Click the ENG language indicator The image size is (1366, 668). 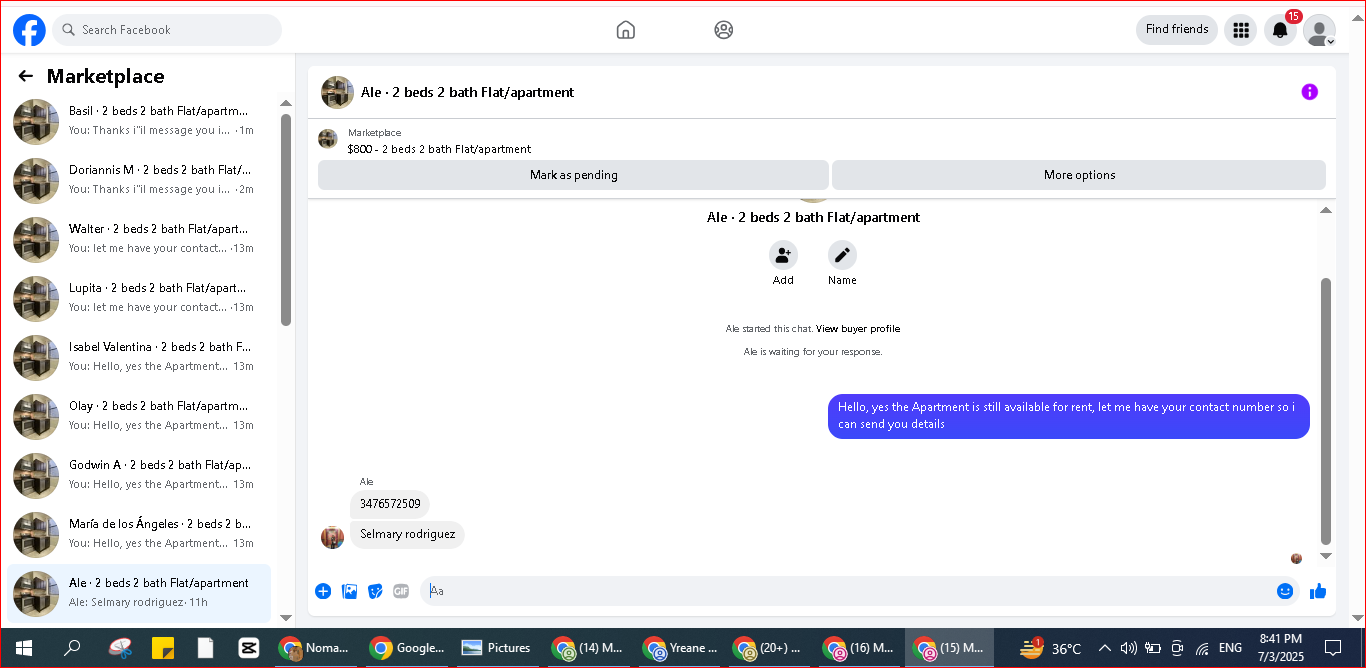click(x=1230, y=648)
